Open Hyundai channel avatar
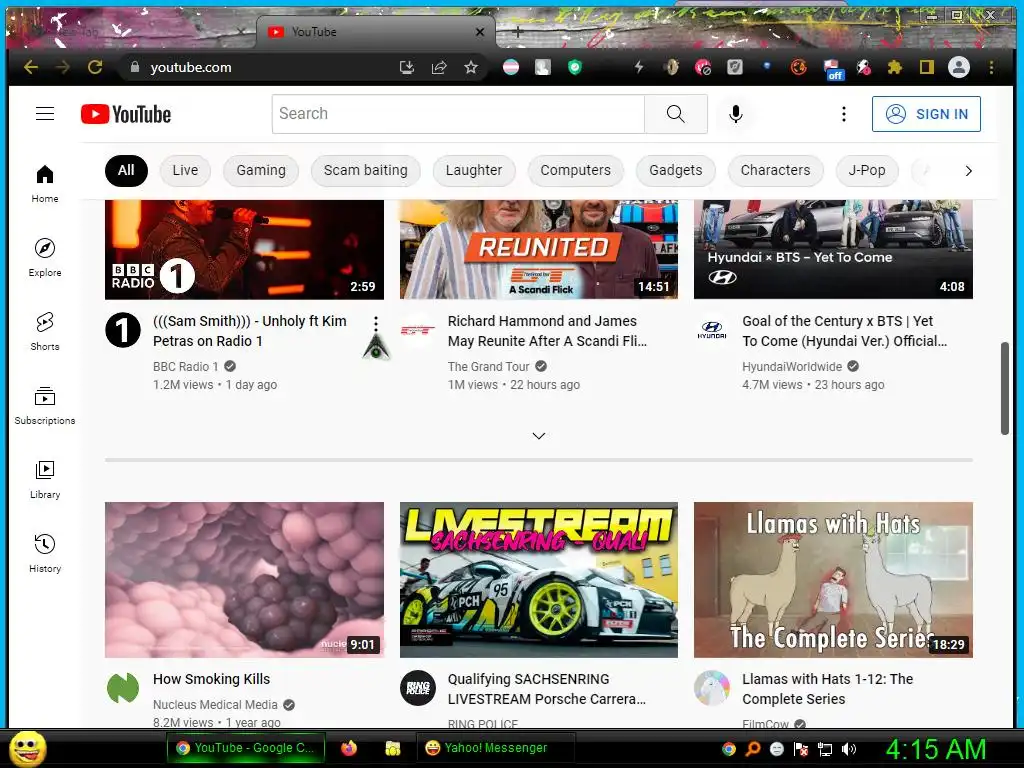1024x768 pixels. 712,330
